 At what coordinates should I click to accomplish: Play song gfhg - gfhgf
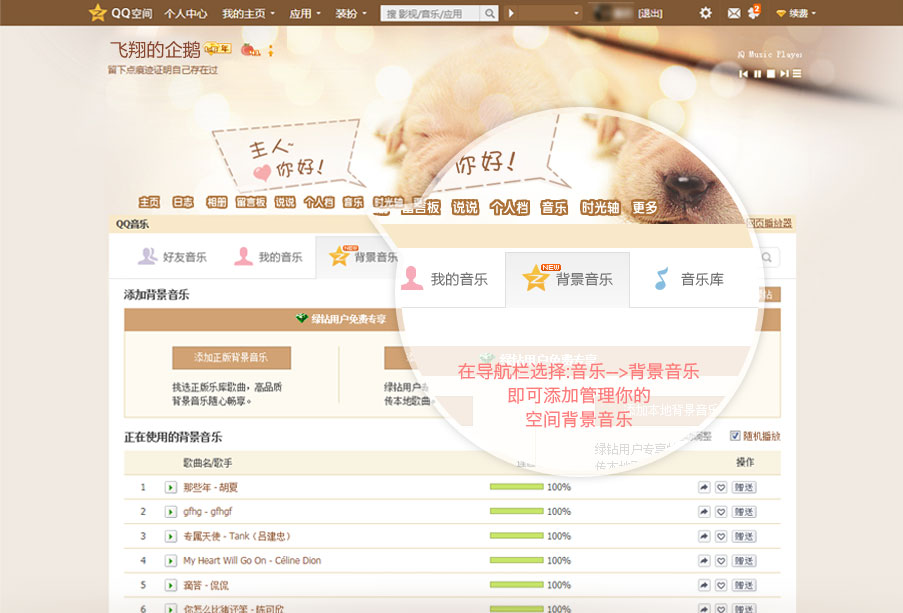coord(170,512)
